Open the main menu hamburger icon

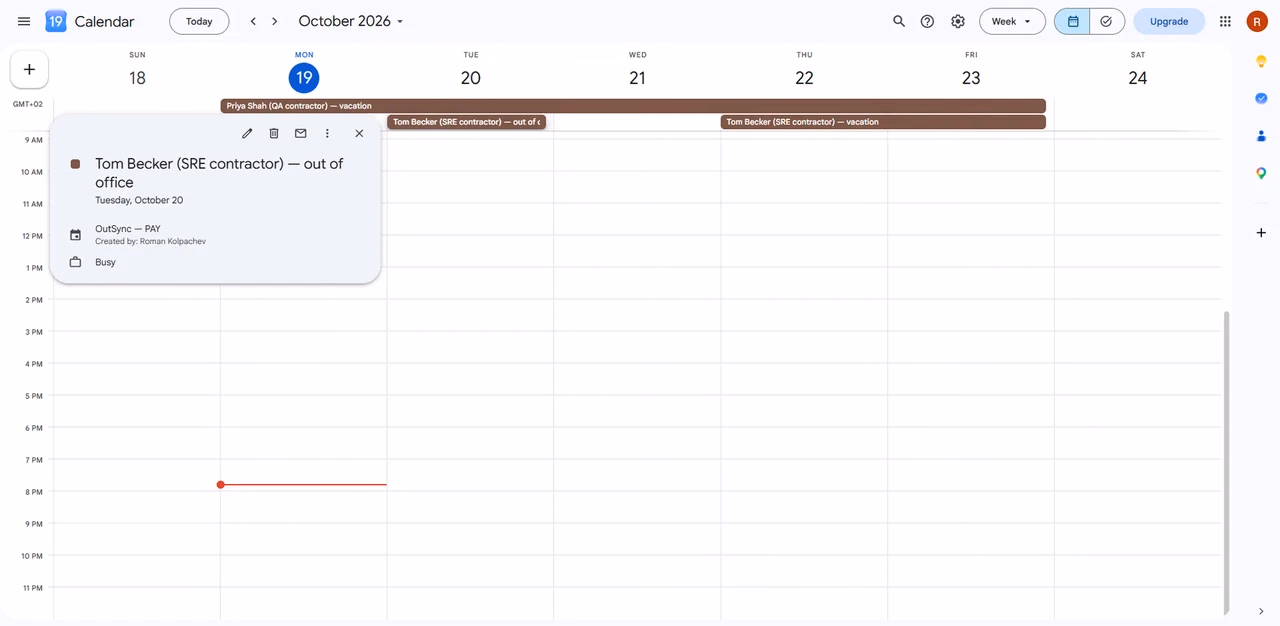point(24,21)
